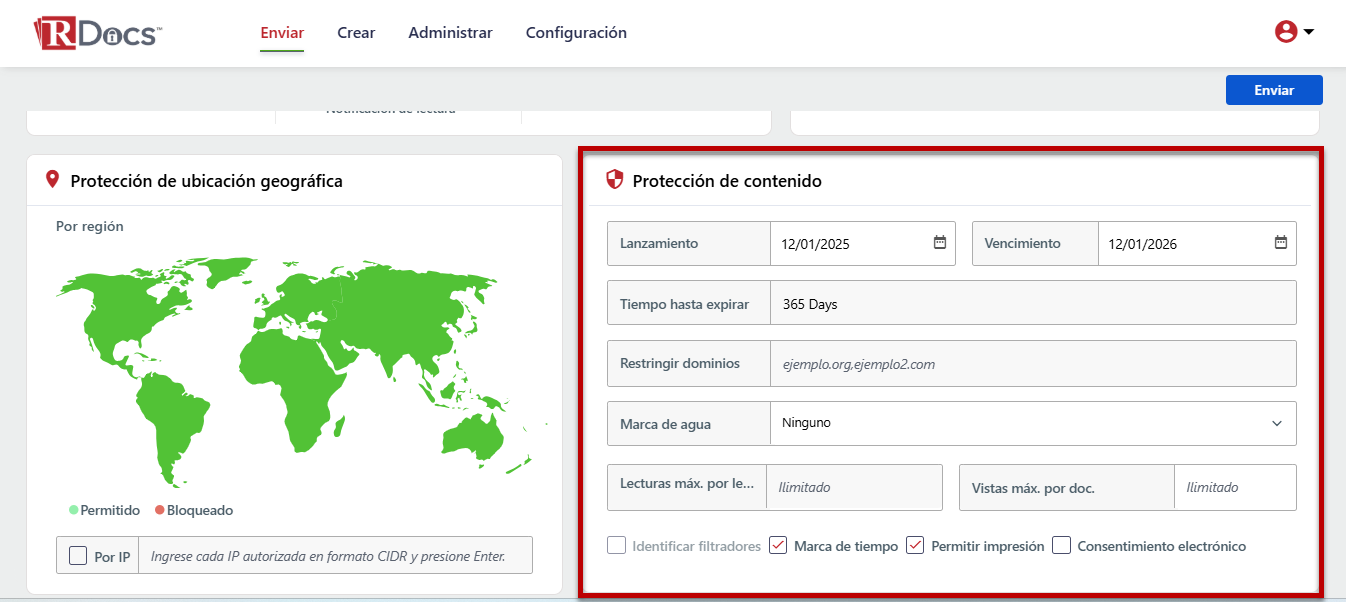Viewport: 1346px width, 602px height.
Task: Click the red shield content protection icon
Action: coord(615,181)
